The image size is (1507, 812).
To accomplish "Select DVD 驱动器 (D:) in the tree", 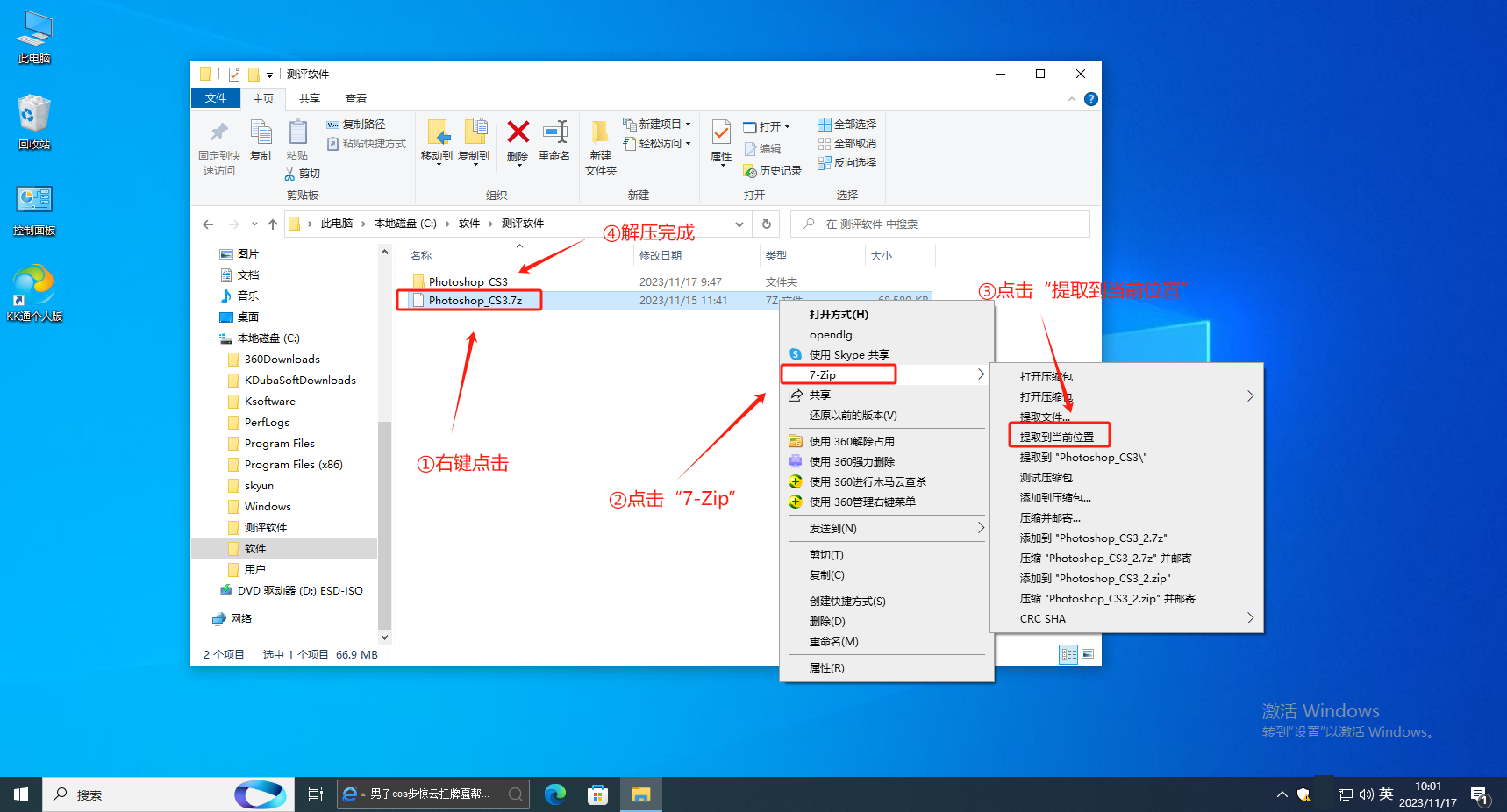I will pyautogui.click(x=300, y=590).
